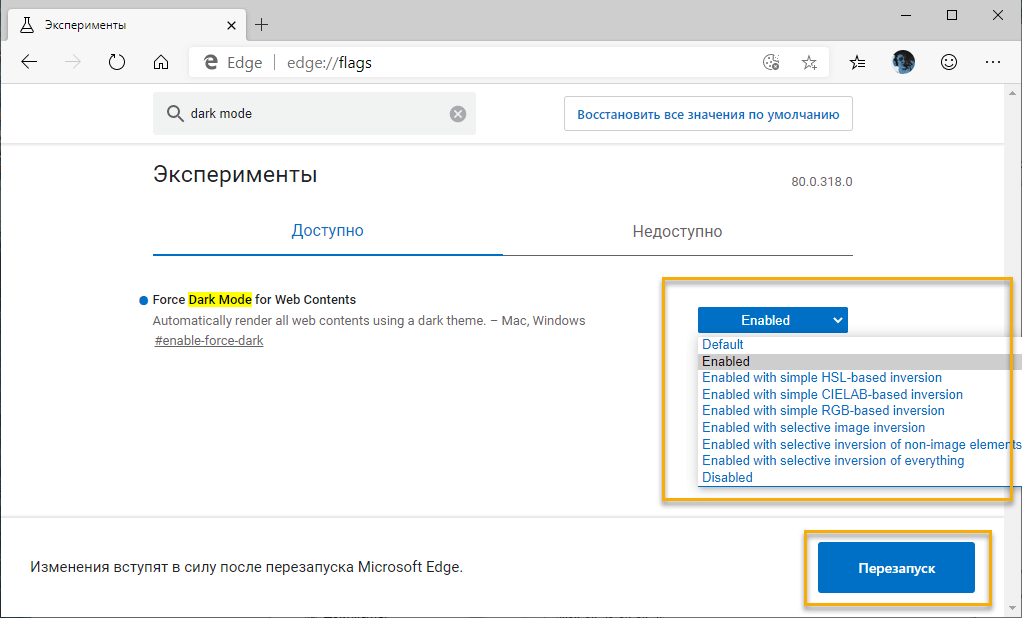This screenshot has height=618, width=1022.
Task: Click the profile avatar picture
Action: pos(902,61)
